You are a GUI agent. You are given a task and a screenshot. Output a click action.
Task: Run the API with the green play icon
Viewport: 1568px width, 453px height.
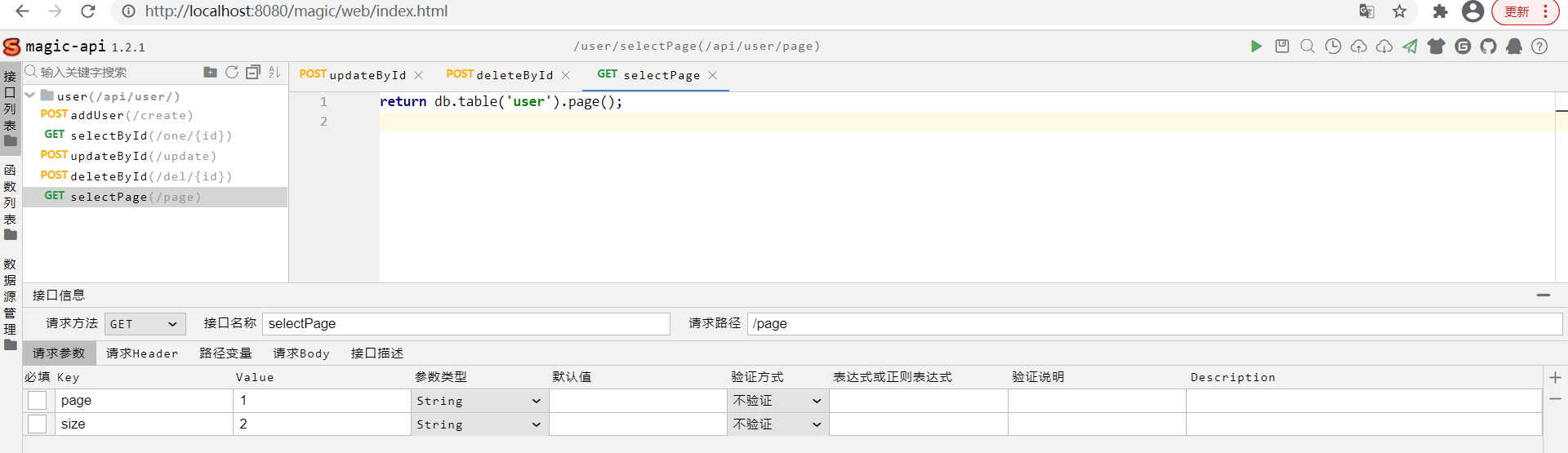pos(1256,47)
